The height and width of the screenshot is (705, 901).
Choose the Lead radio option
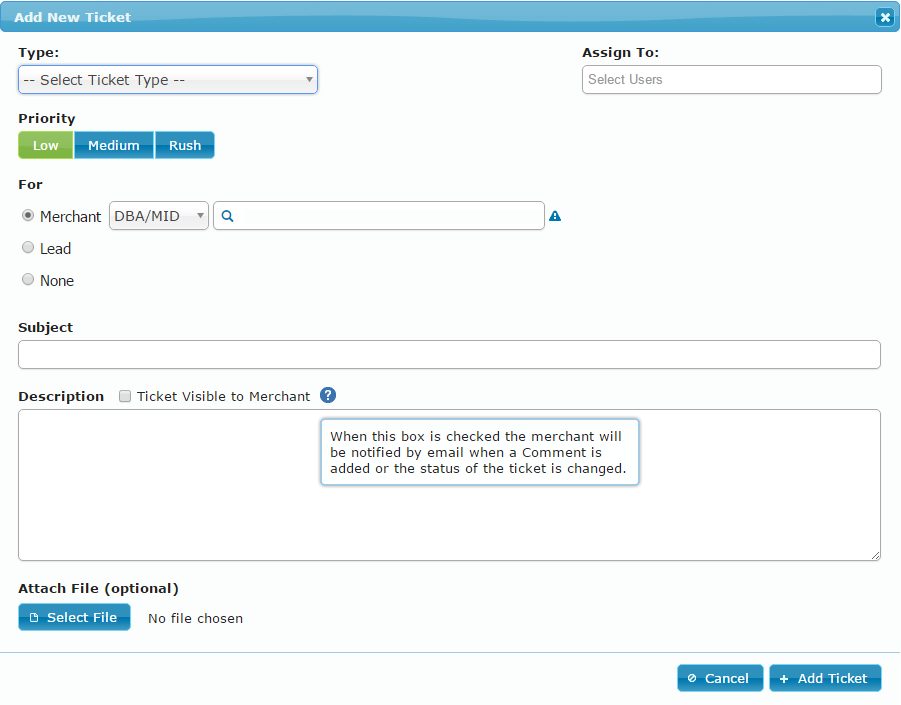pos(28,248)
